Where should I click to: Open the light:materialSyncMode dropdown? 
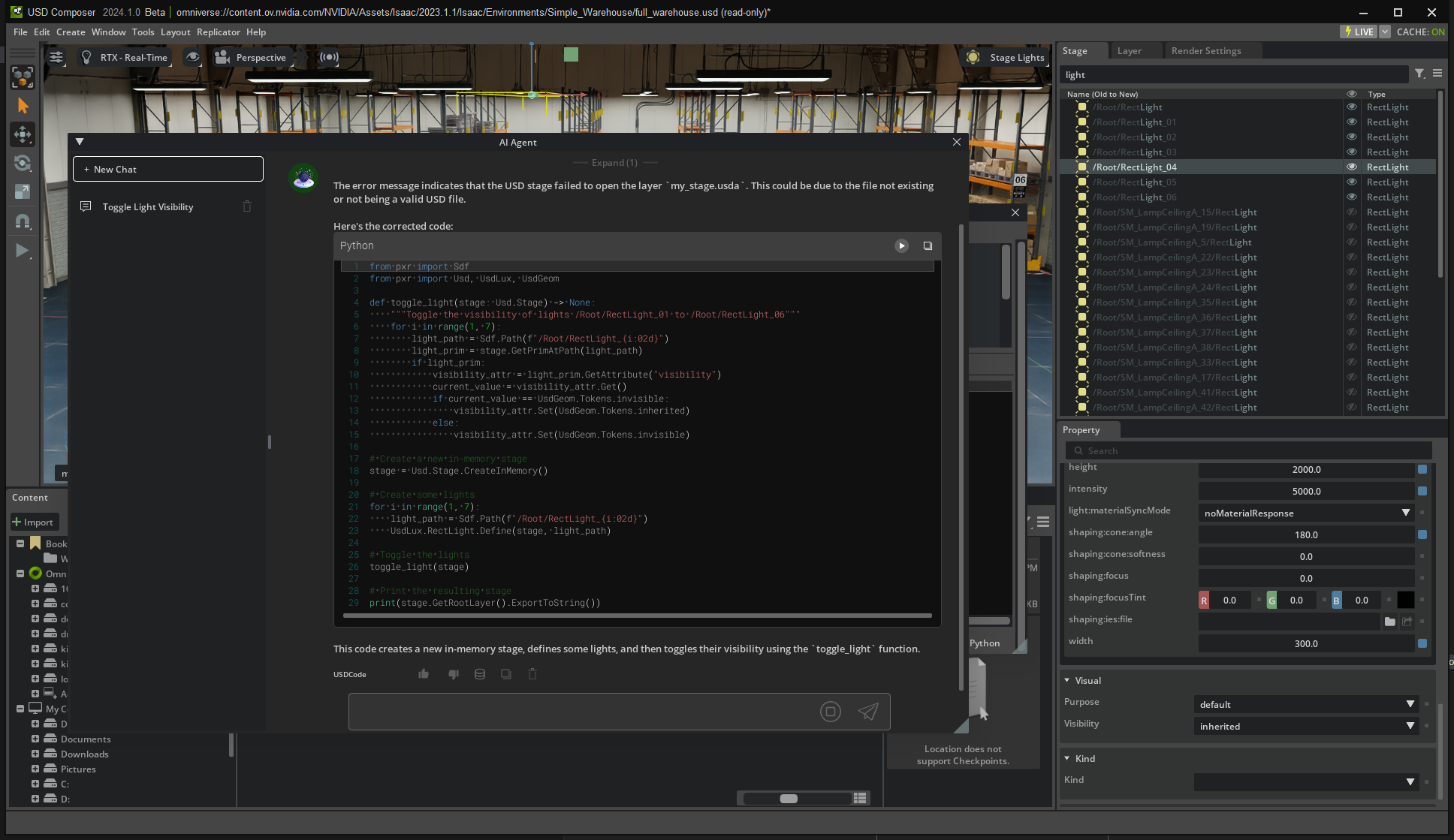1307,513
